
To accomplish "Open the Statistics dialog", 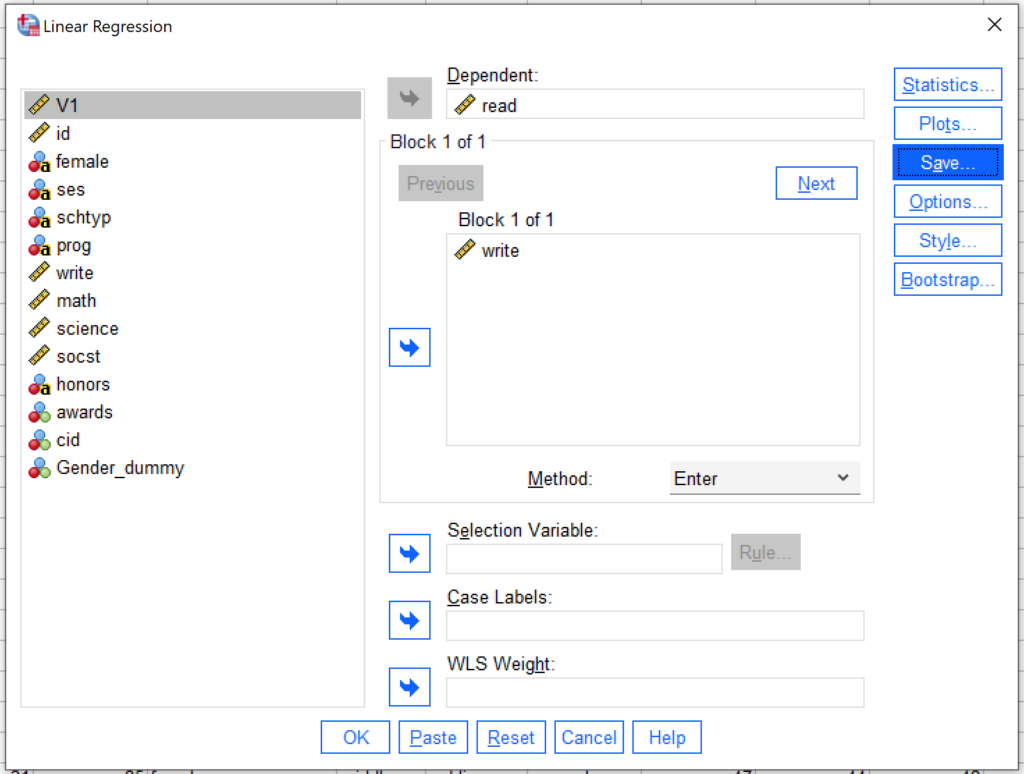I will pyautogui.click(x=947, y=84).
